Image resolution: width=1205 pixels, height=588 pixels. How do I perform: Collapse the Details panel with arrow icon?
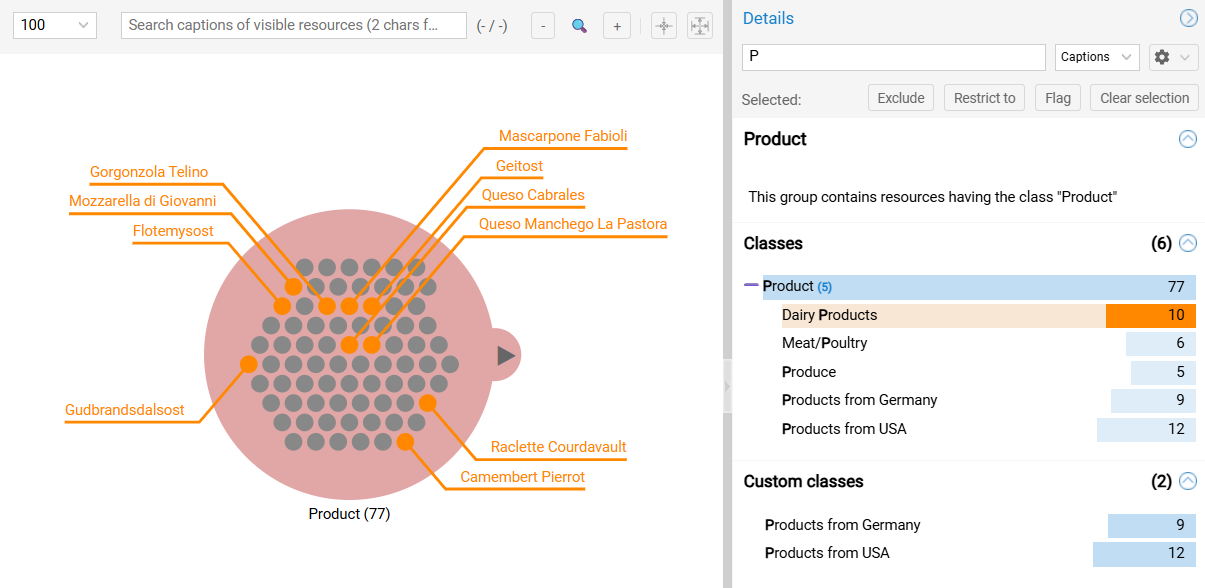tap(1188, 18)
